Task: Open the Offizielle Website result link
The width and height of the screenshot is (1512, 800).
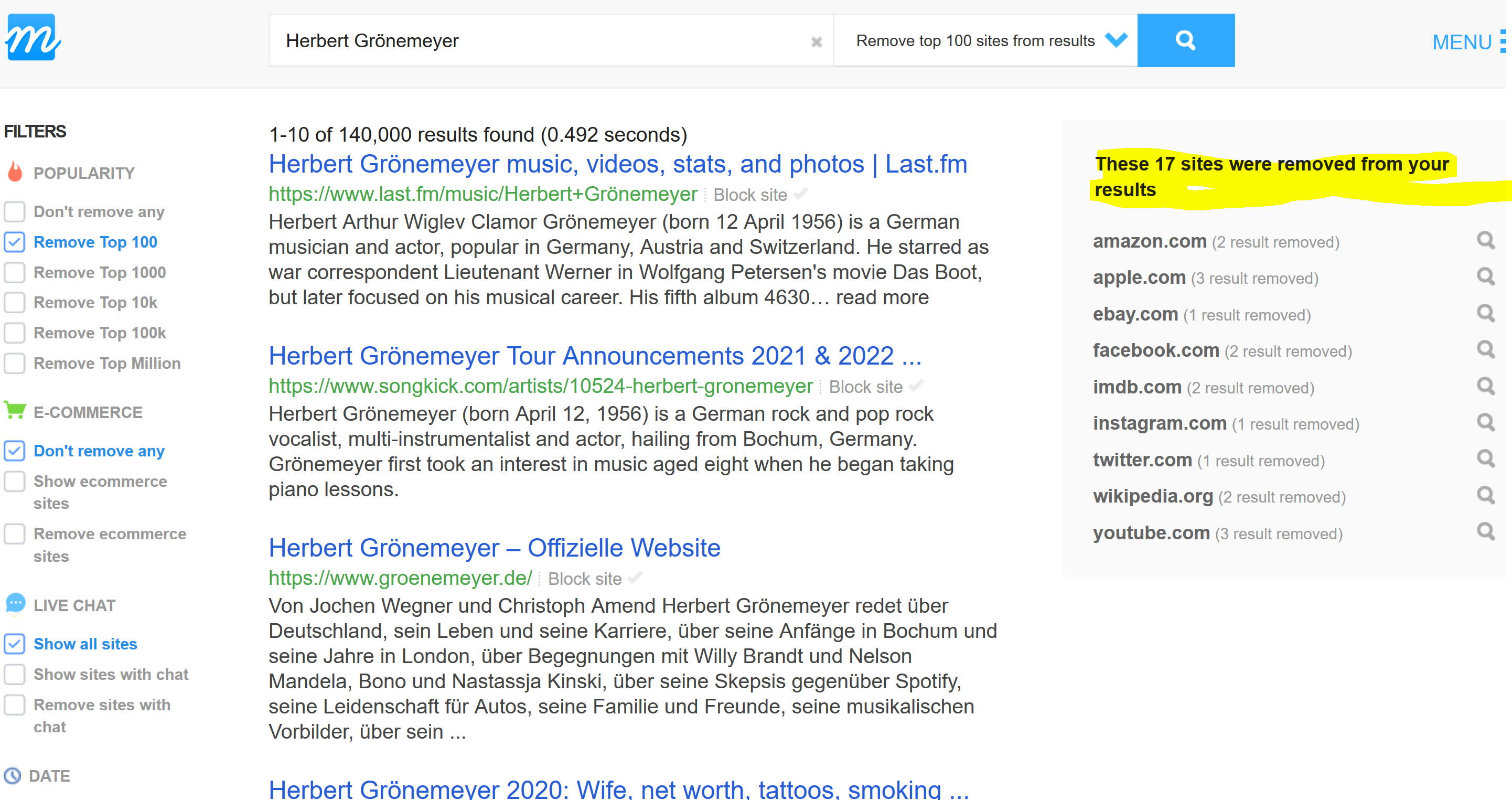Action: point(494,548)
